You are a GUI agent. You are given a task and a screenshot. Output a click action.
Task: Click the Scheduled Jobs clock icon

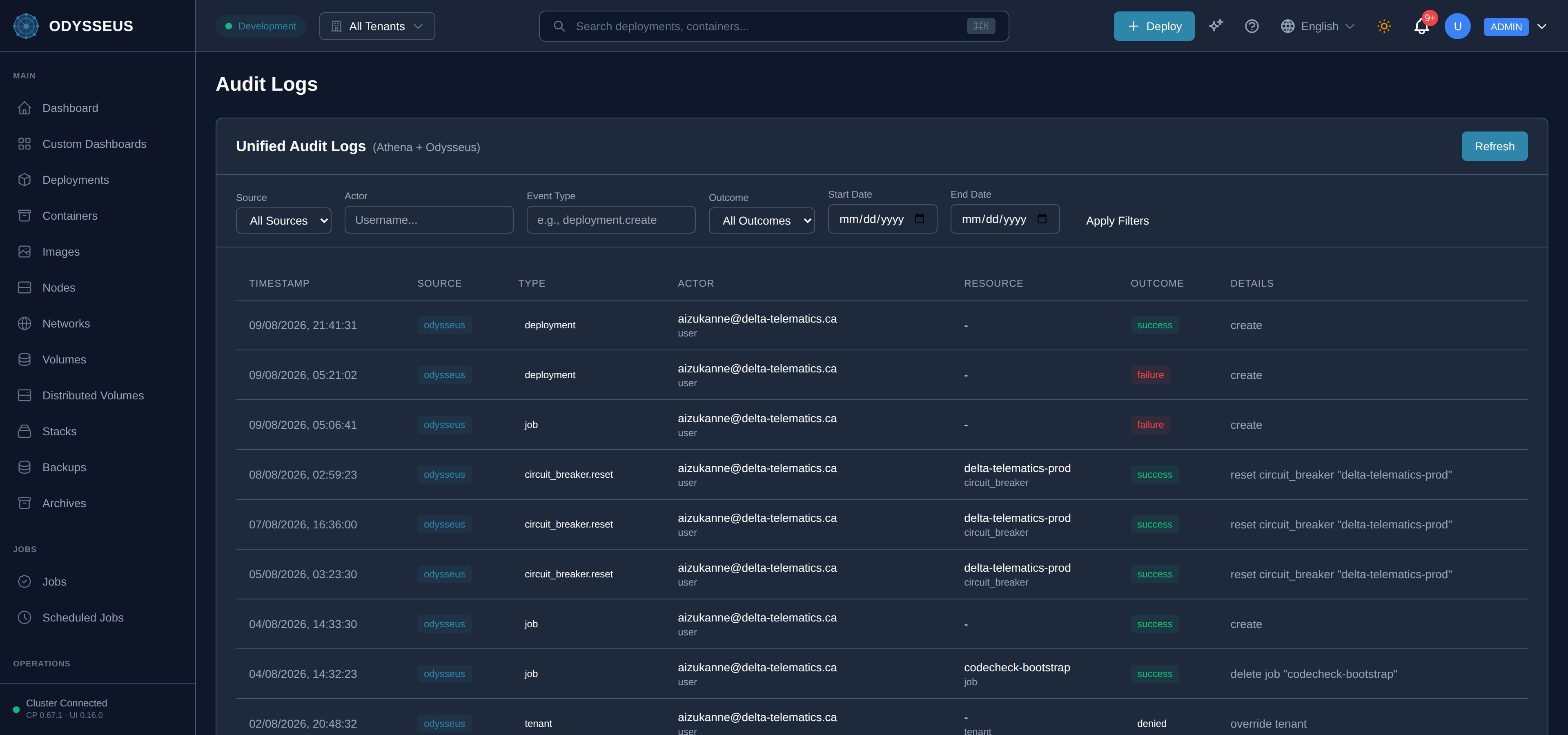[x=24, y=617]
